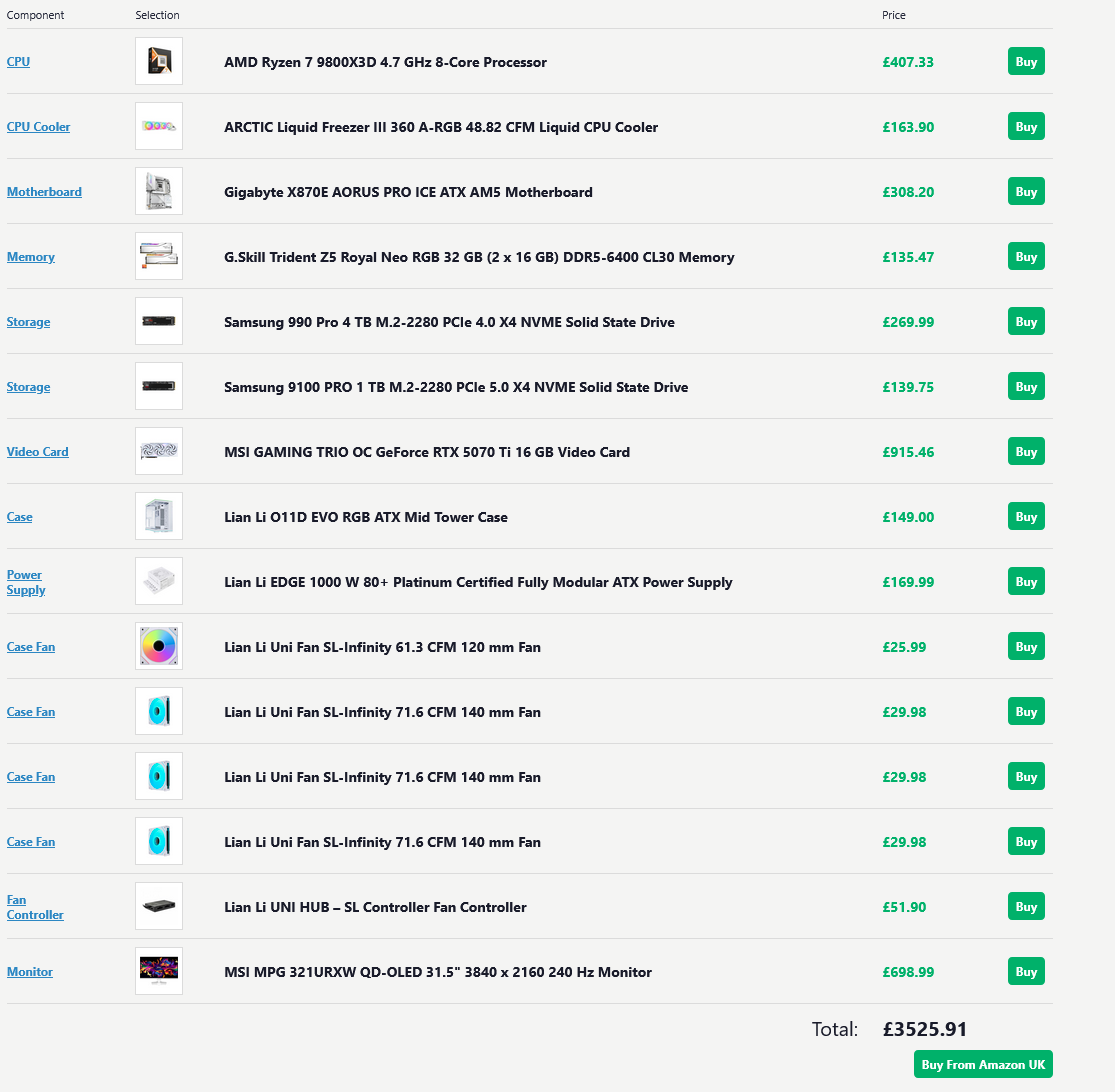Buy the AMD Ryzen 7 9800X3D processor
Viewport: 1115px width, 1092px height.
pos(1026,62)
